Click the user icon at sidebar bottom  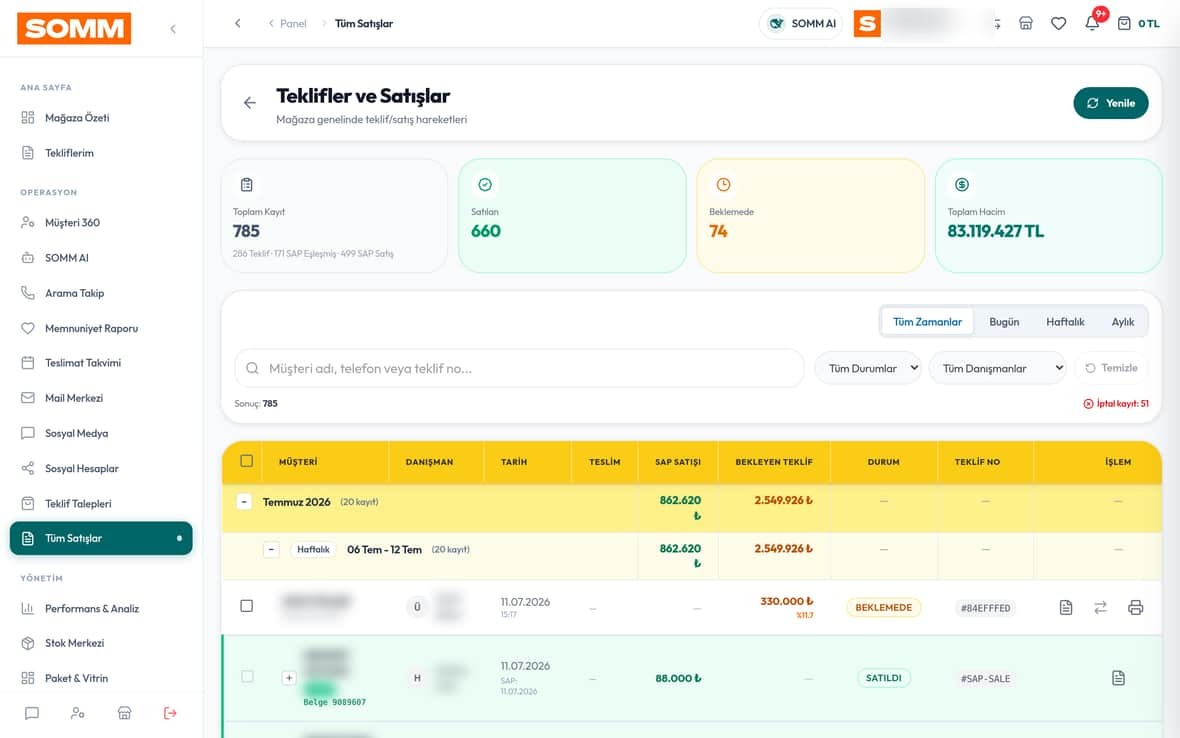(x=78, y=713)
